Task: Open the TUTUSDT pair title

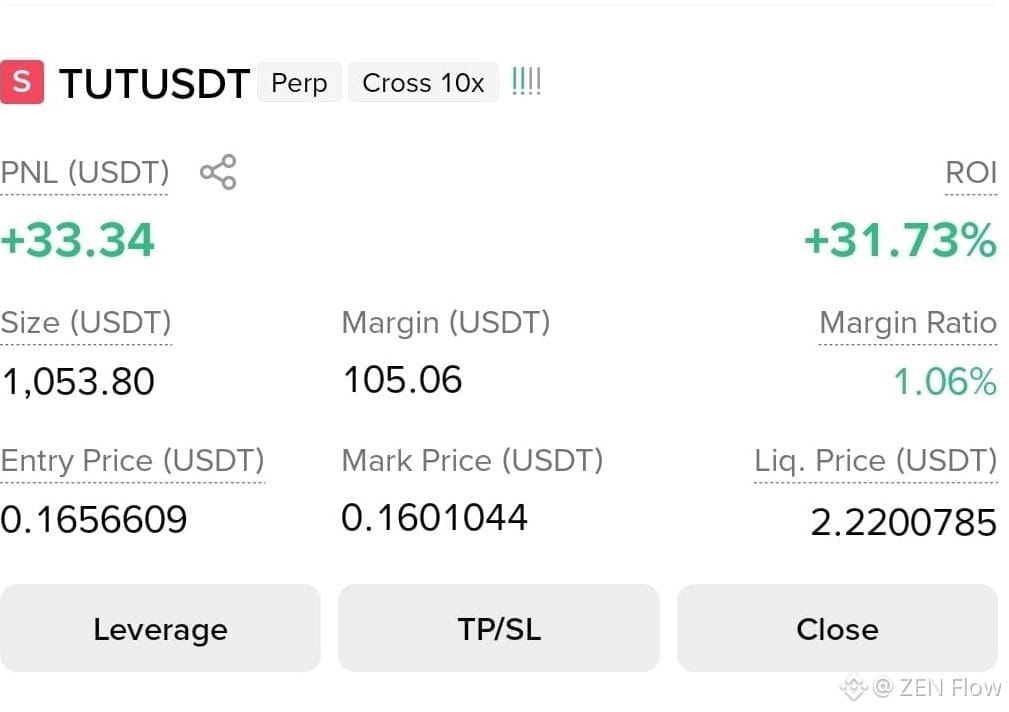Action: pyautogui.click(x=154, y=83)
